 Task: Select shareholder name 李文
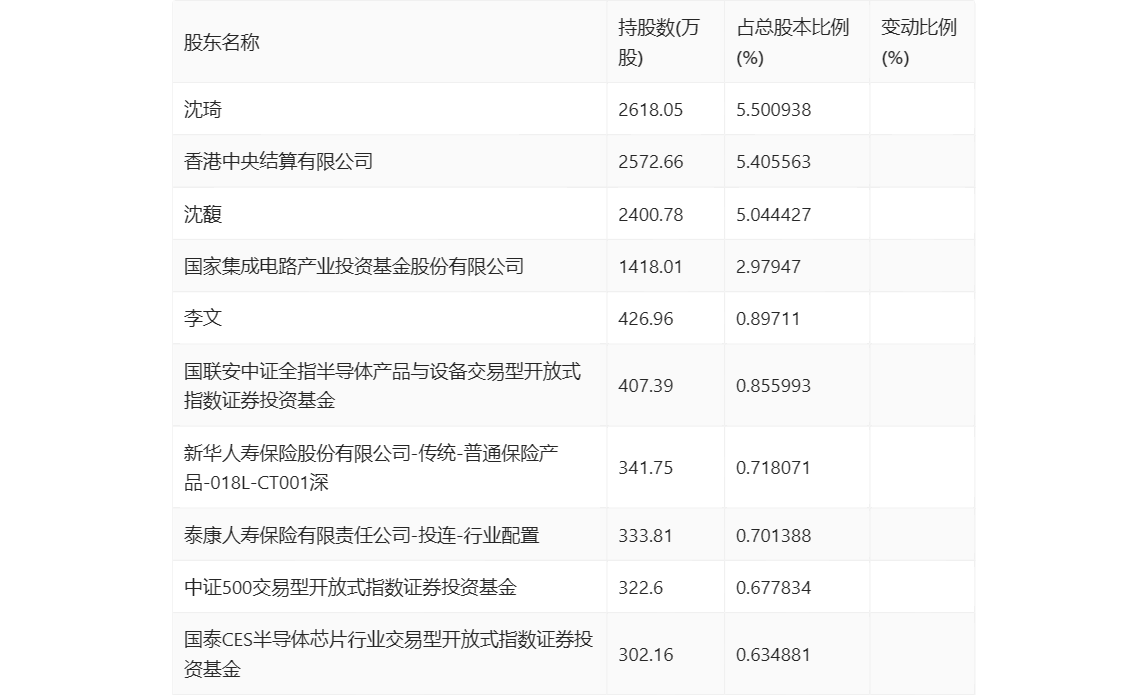(203, 318)
